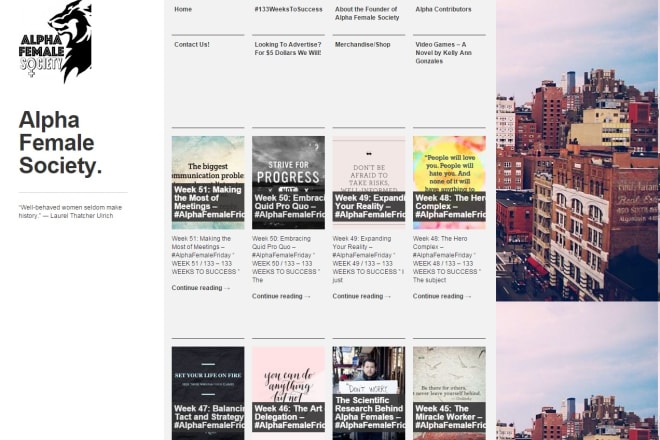Click the Alpha Female Society. site title
660x440 pixels.
pyautogui.click(x=60, y=142)
